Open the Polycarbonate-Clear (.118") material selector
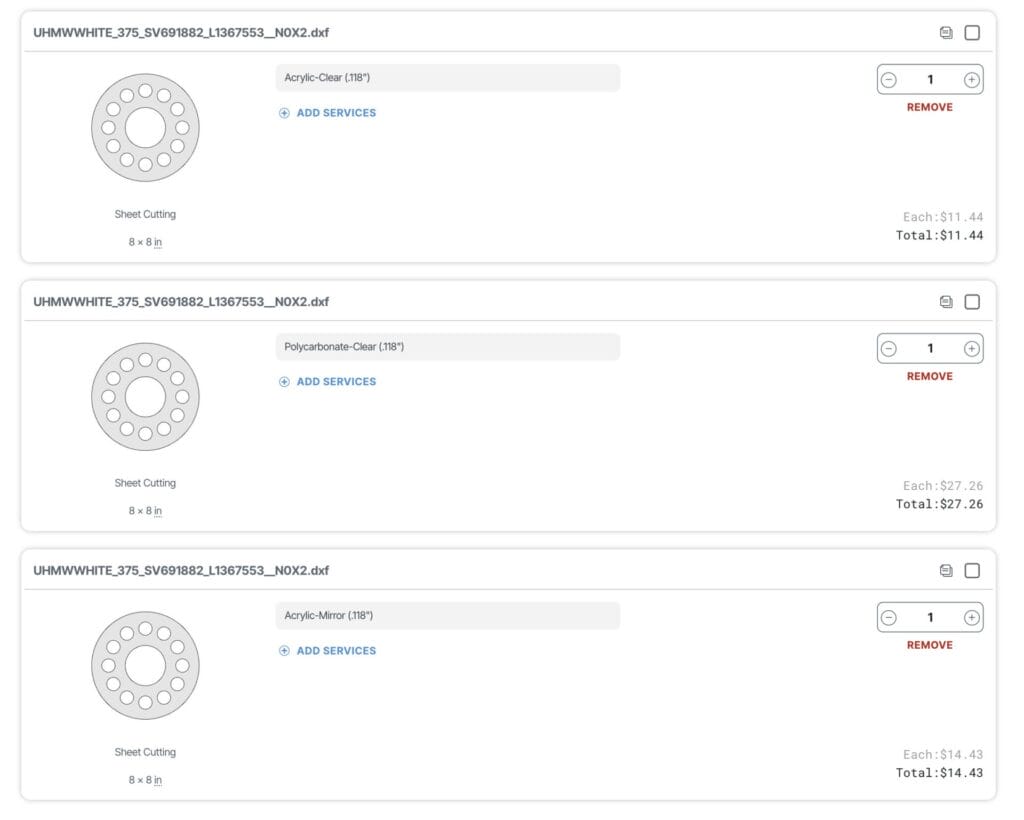This screenshot has width=1024, height=820. 447,347
